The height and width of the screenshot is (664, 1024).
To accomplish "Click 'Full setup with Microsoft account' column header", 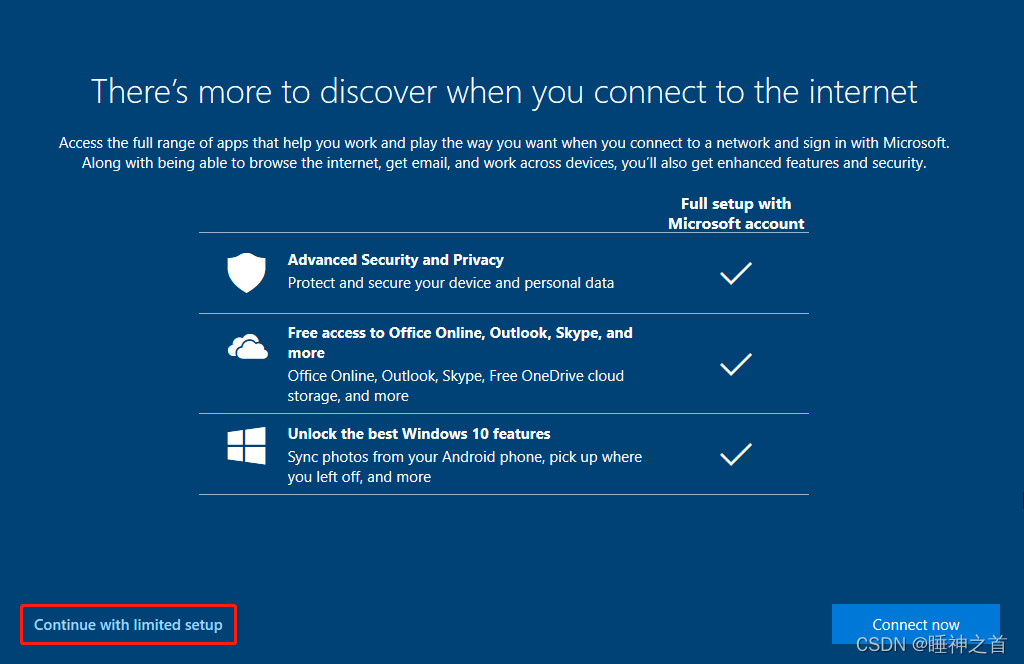I will [x=736, y=213].
